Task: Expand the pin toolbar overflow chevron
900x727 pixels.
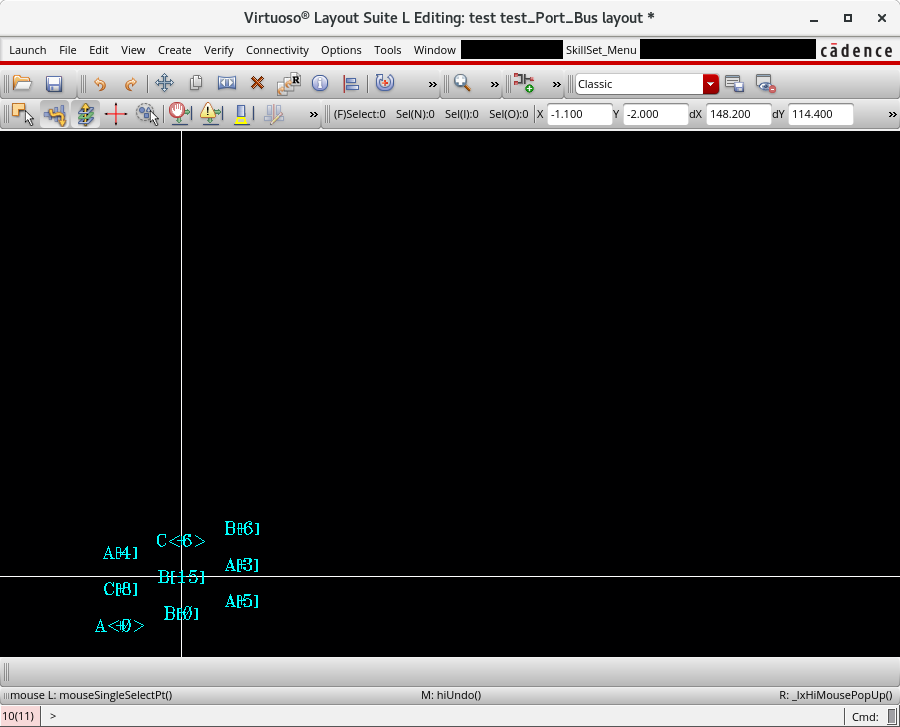Action: click(x=557, y=84)
